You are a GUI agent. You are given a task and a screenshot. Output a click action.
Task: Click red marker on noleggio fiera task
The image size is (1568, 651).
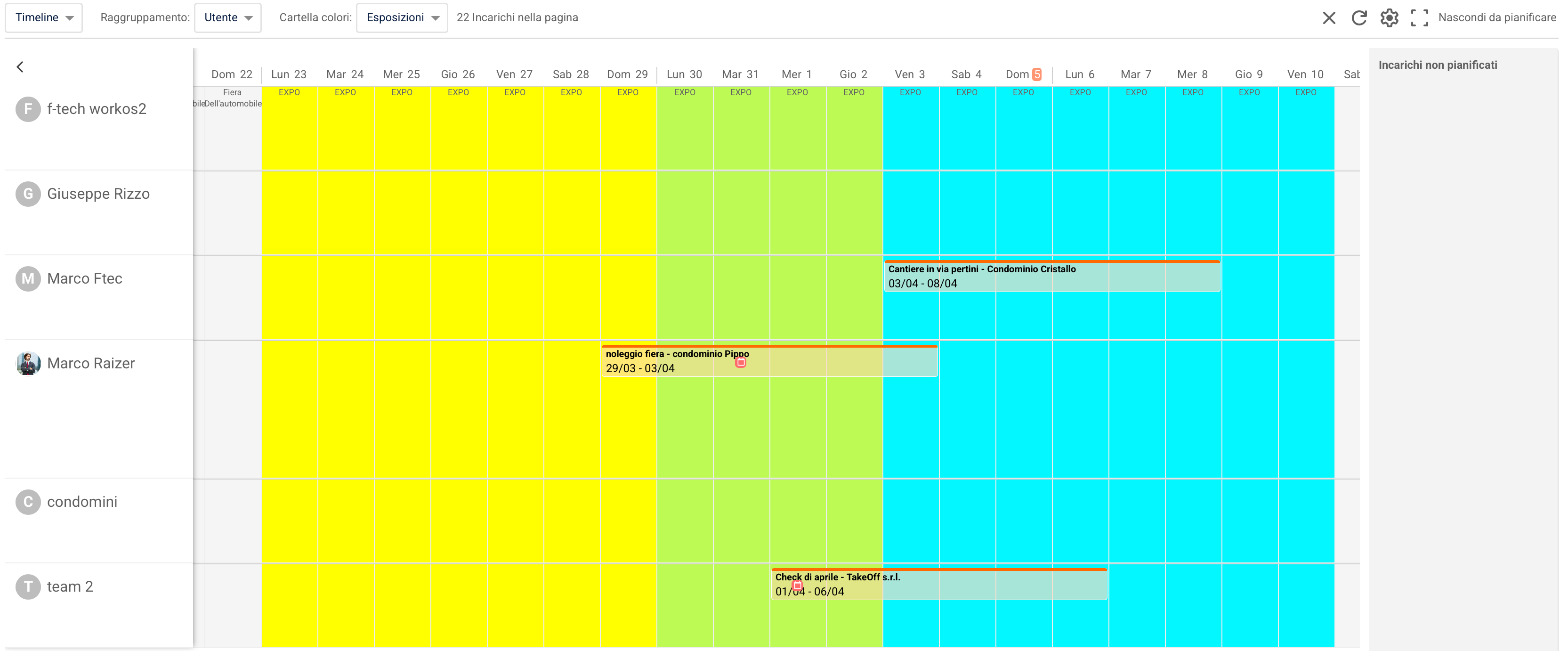point(741,362)
